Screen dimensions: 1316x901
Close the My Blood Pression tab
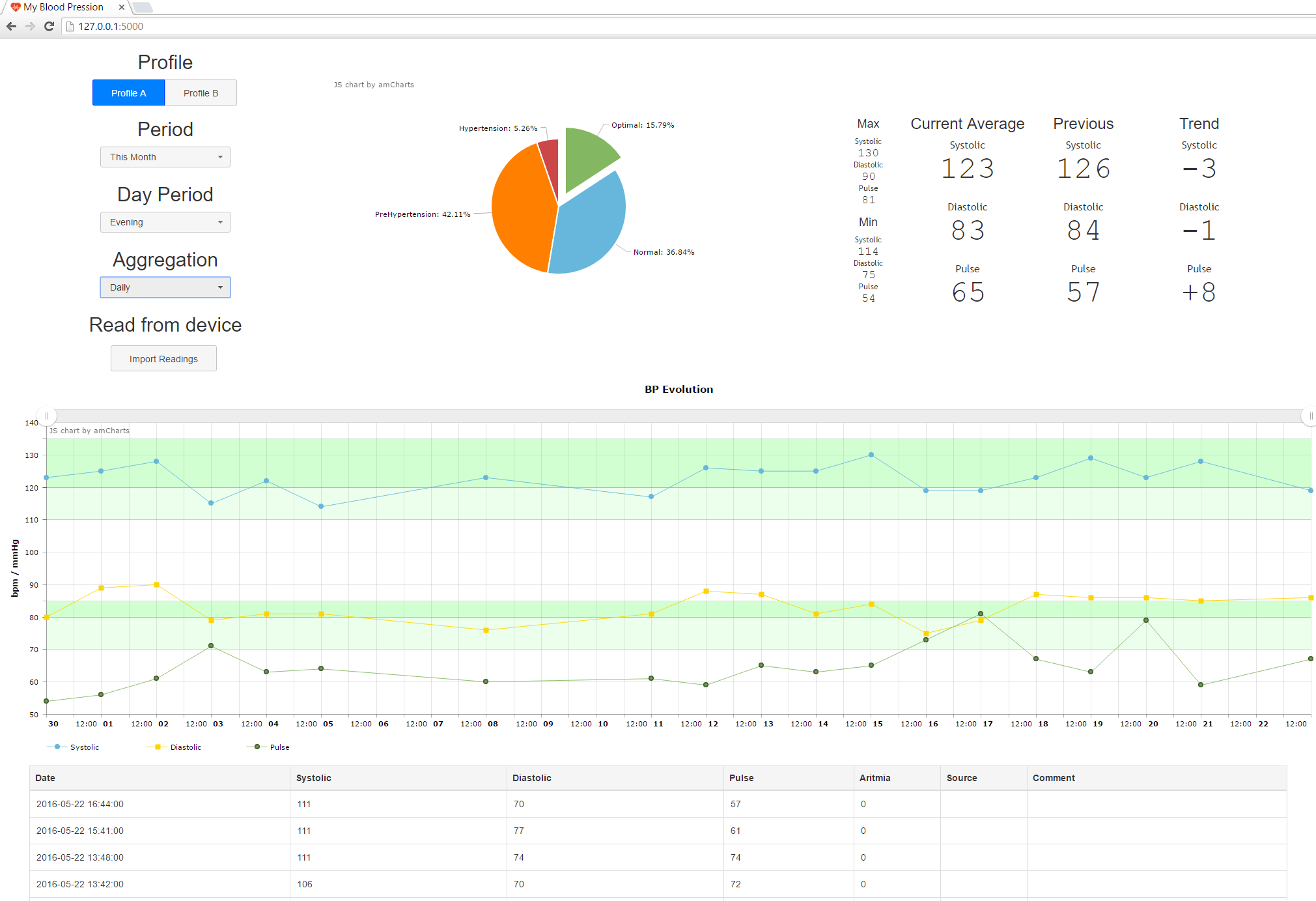point(121,7)
